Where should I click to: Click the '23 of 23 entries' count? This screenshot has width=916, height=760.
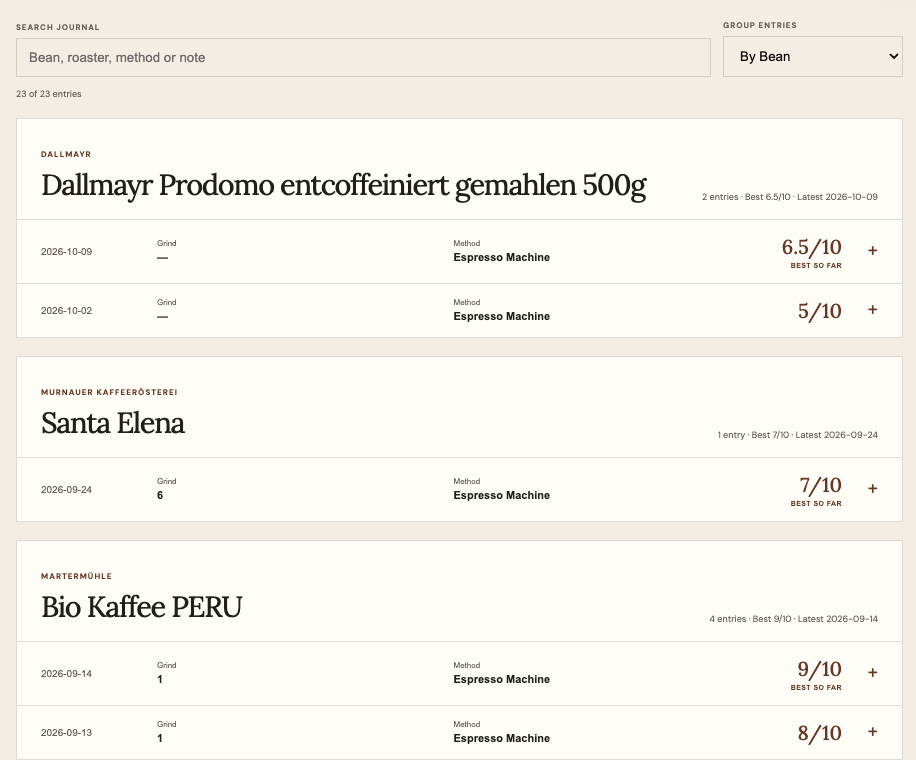tap(48, 94)
